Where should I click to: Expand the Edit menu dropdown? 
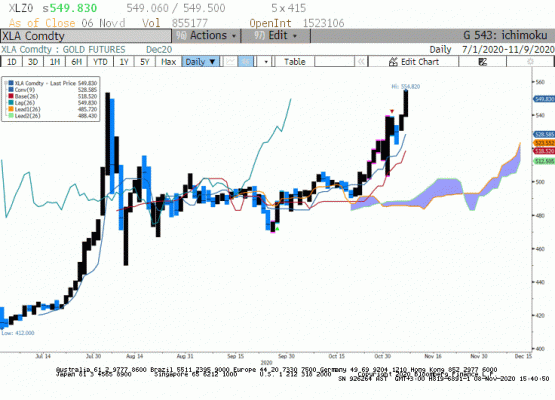click(276, 36)
